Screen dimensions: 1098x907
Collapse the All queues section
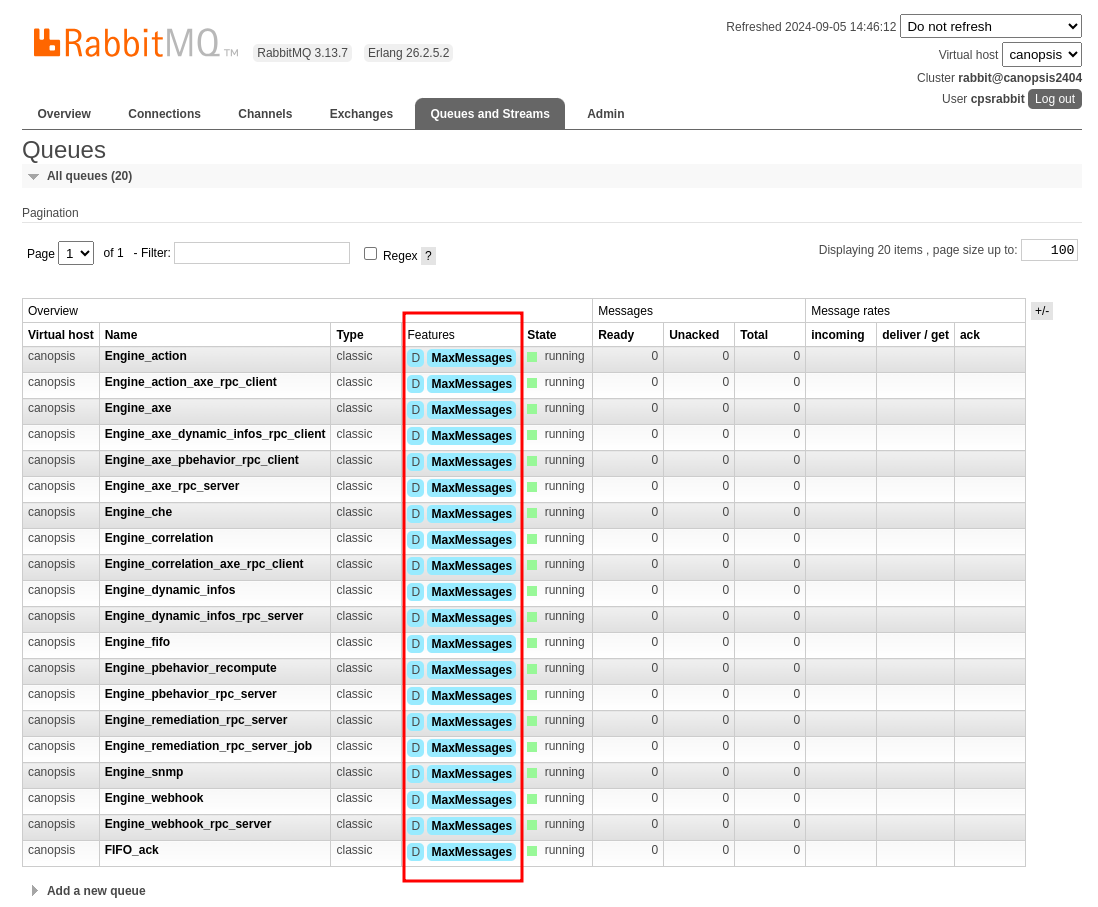coord(89,176)
